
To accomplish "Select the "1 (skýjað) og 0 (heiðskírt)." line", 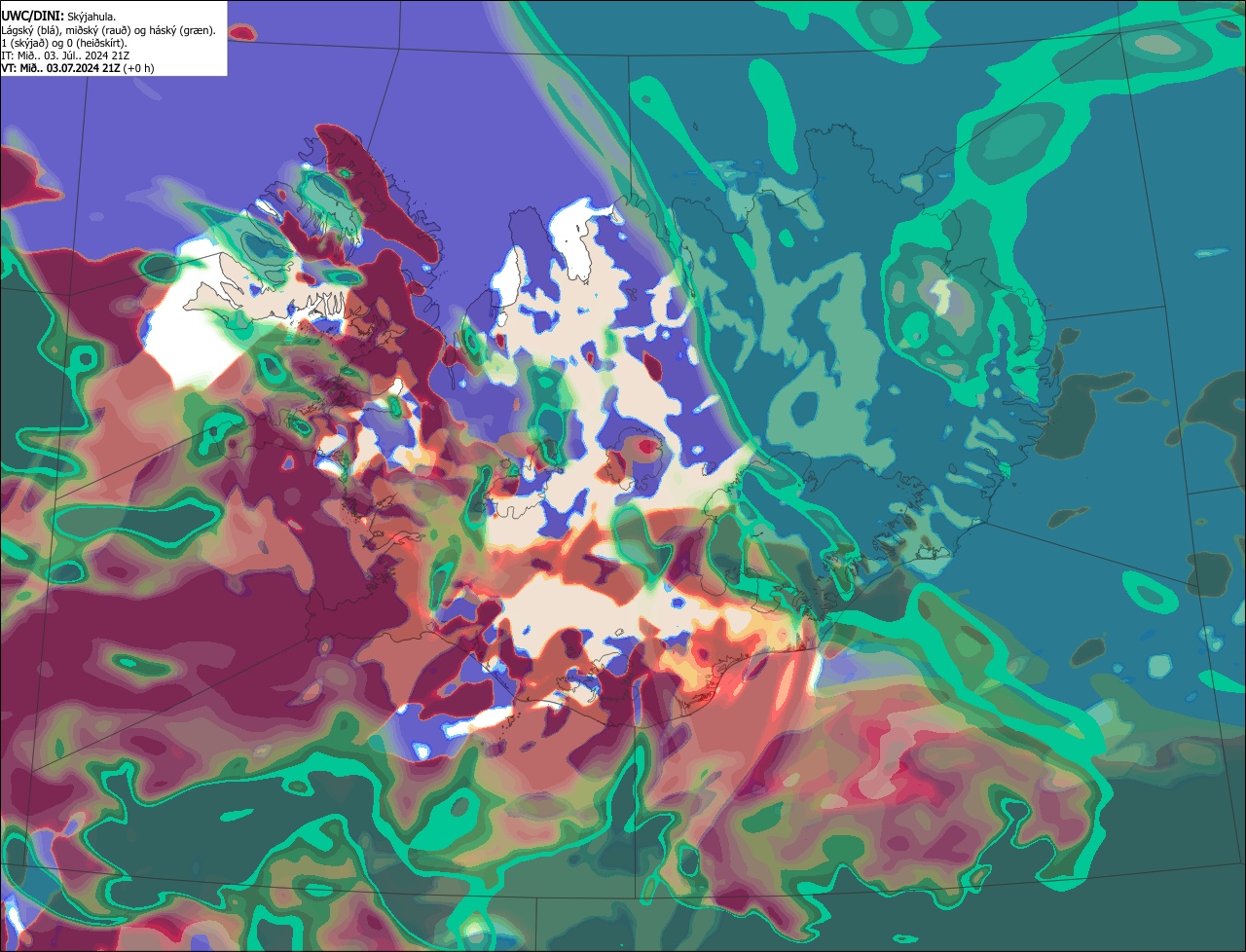I will click(64, 43).
